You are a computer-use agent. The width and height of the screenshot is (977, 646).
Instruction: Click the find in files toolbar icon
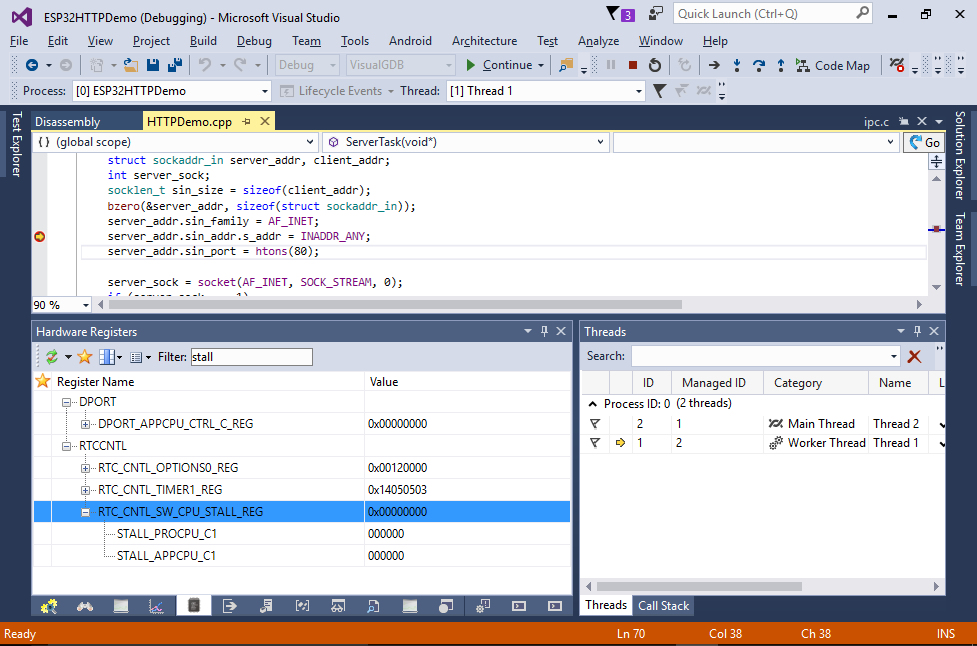tap(566, 65)
